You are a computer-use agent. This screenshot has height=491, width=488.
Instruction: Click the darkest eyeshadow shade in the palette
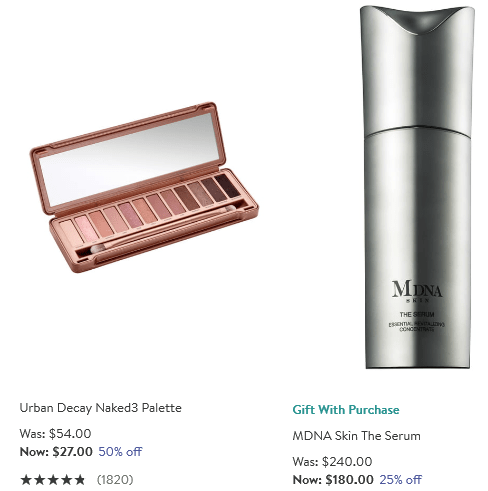click(227, 185)
